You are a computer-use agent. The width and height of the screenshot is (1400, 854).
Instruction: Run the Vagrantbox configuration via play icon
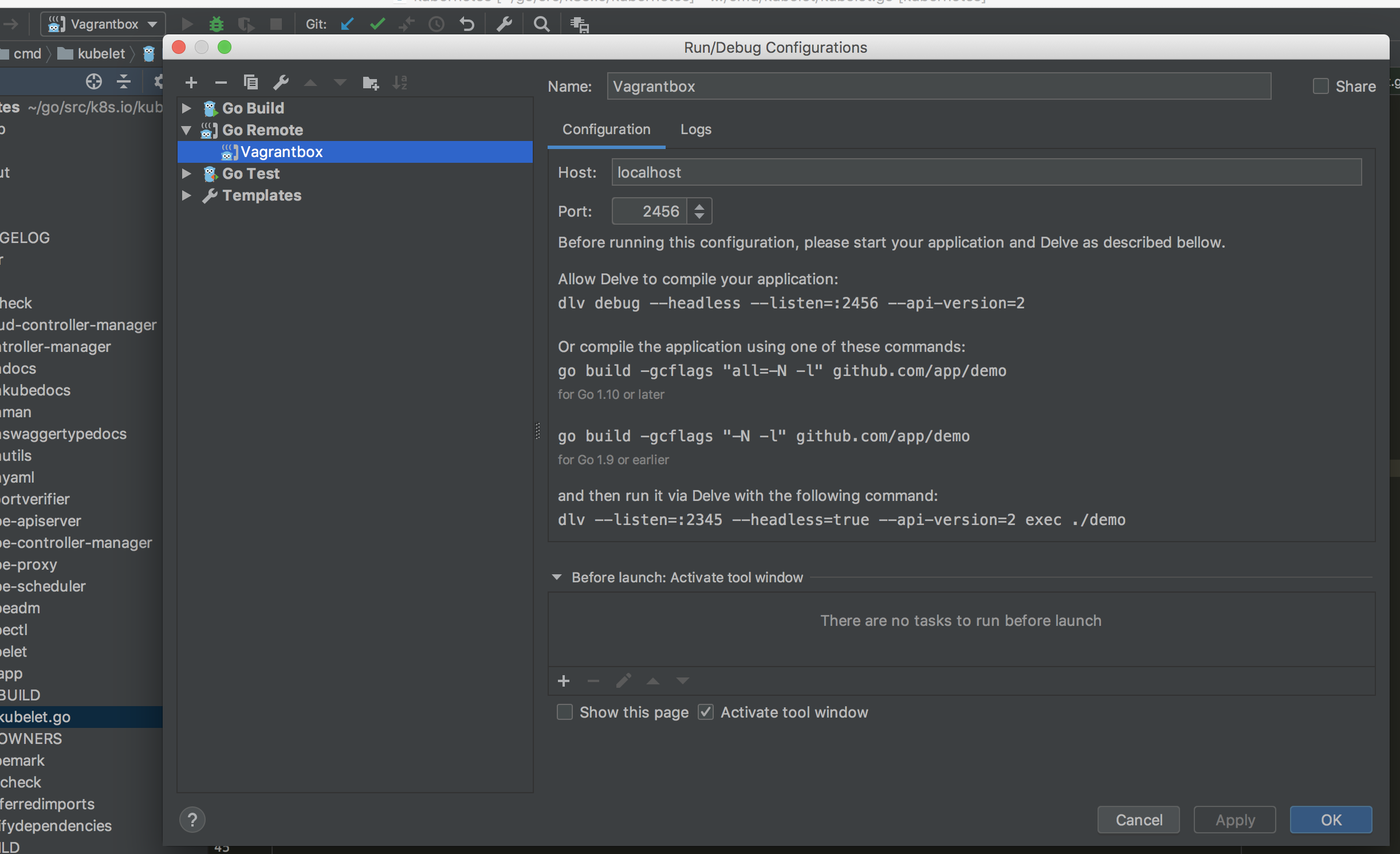[187, 24]
